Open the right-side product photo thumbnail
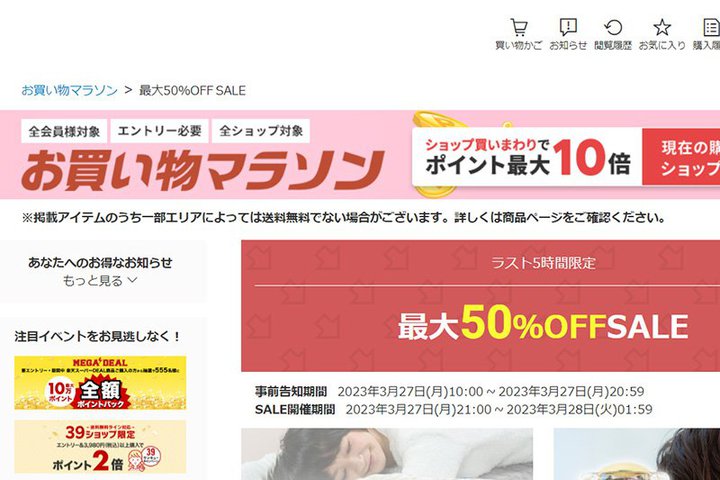 pyautogui.click(x=636, y=454)
